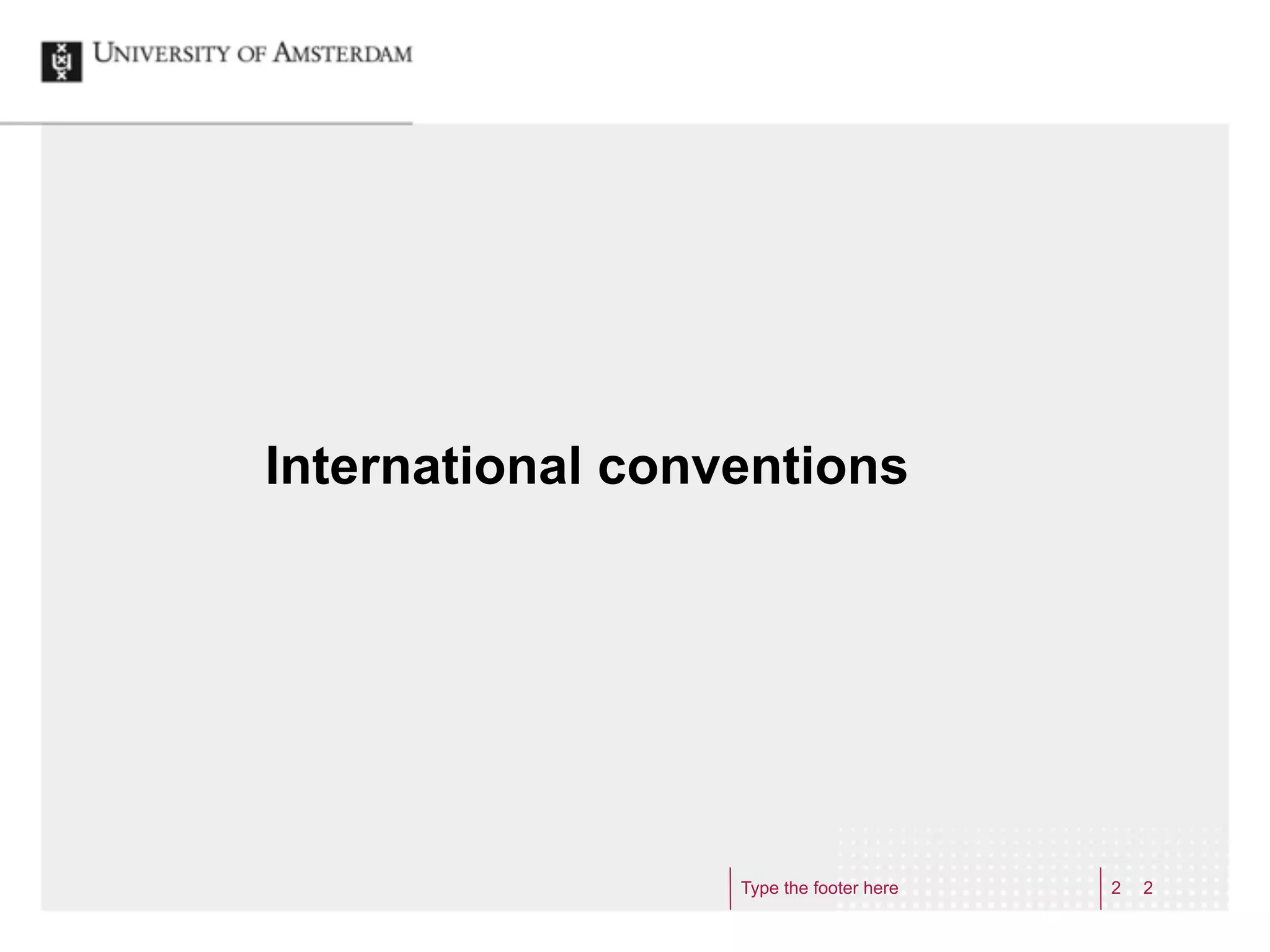Click the word 'footer' in the footer placeholder
Image resolution: width=1270 pixels, height=952 pixels.
pos(835,888)
